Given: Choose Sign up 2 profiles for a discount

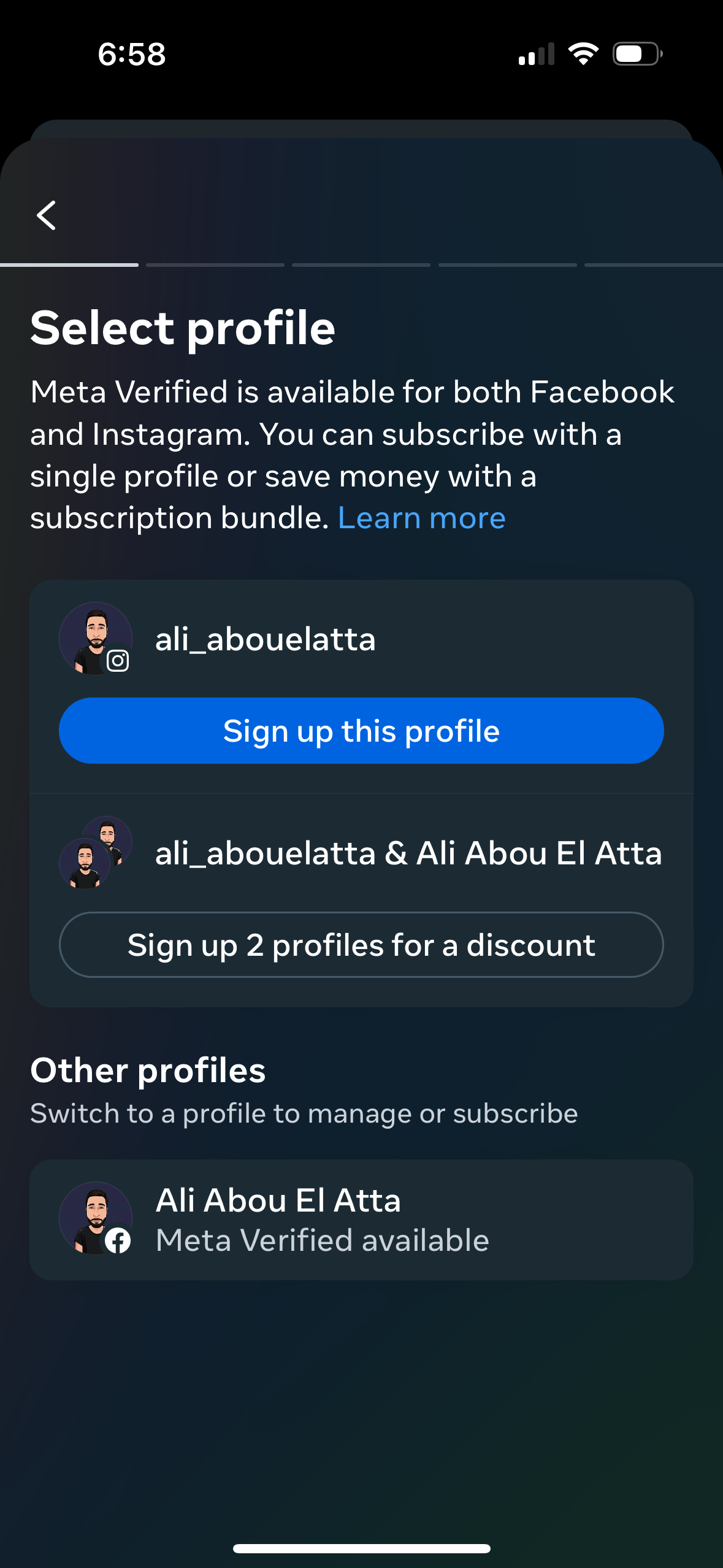Looking at the screenshot, I should 361,945.
